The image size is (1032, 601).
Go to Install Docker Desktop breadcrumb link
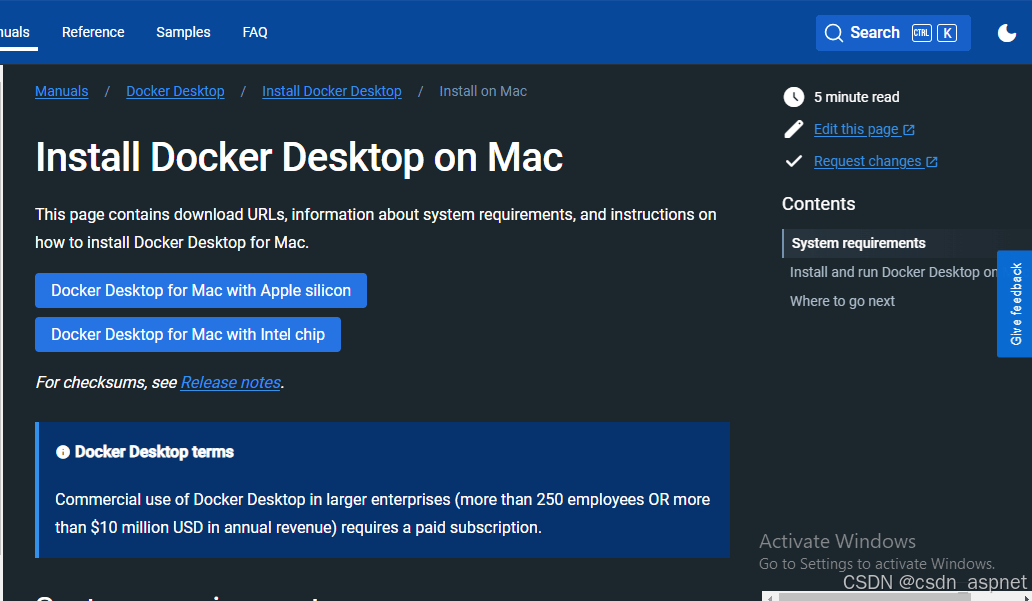pos(332,91)
